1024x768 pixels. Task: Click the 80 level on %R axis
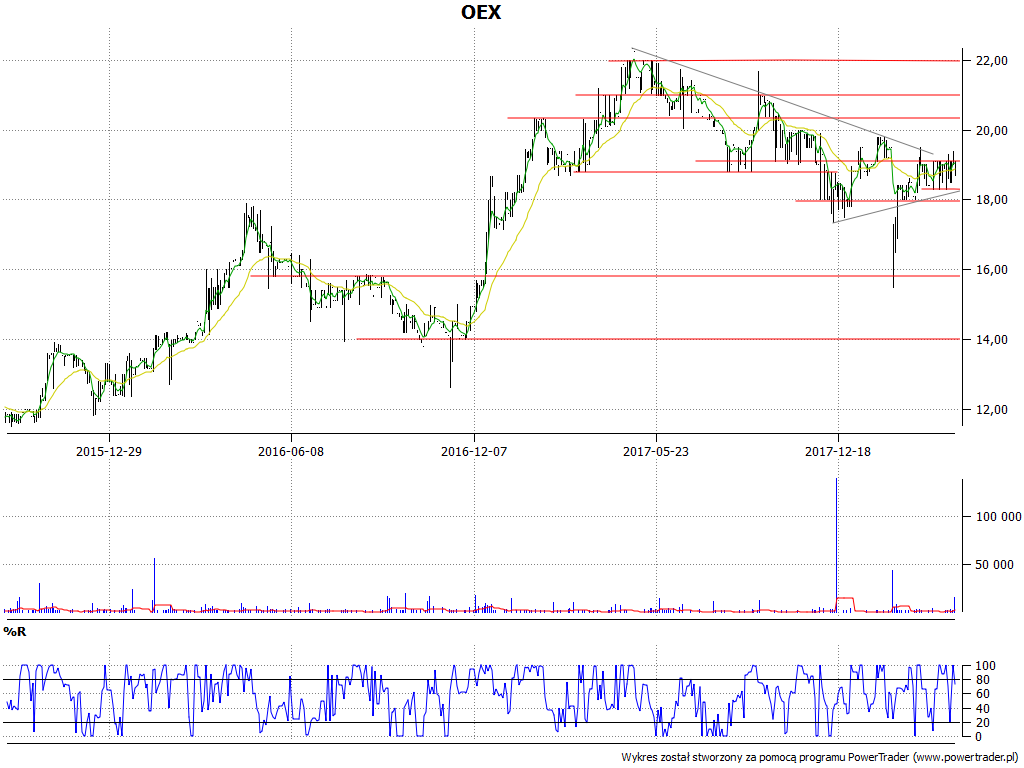[982, 680]
